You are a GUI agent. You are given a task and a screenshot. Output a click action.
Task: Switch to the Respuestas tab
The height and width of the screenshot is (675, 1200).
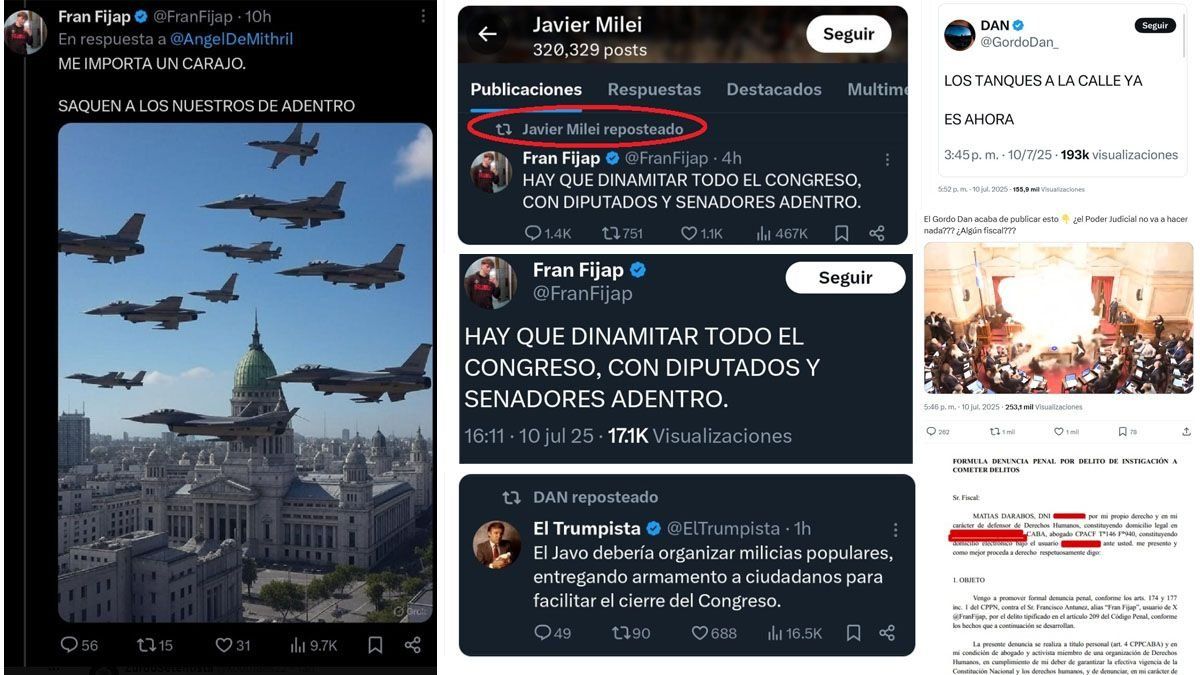click(x=654, y=89)
